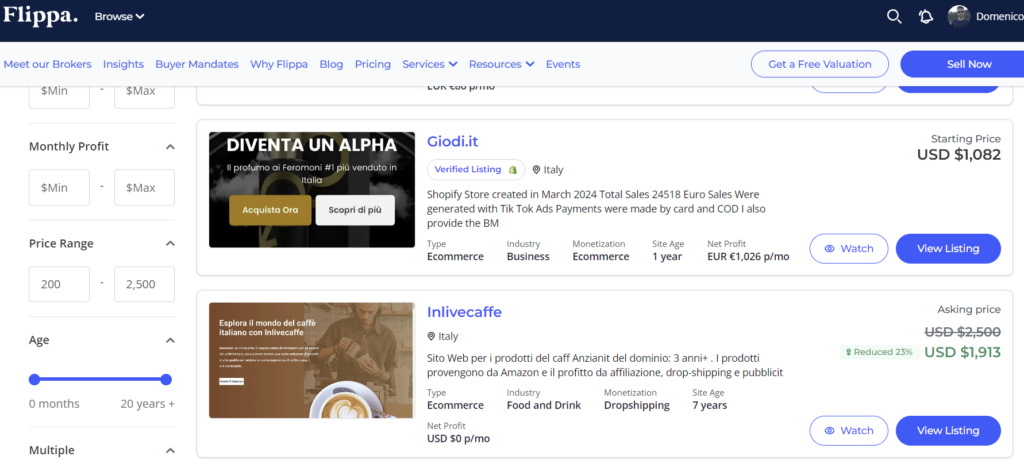Click the location pin icon on Inlivecaffe
Viewport: 1024px width, 464px height.
pyautogui.click(x=431, y=337)
